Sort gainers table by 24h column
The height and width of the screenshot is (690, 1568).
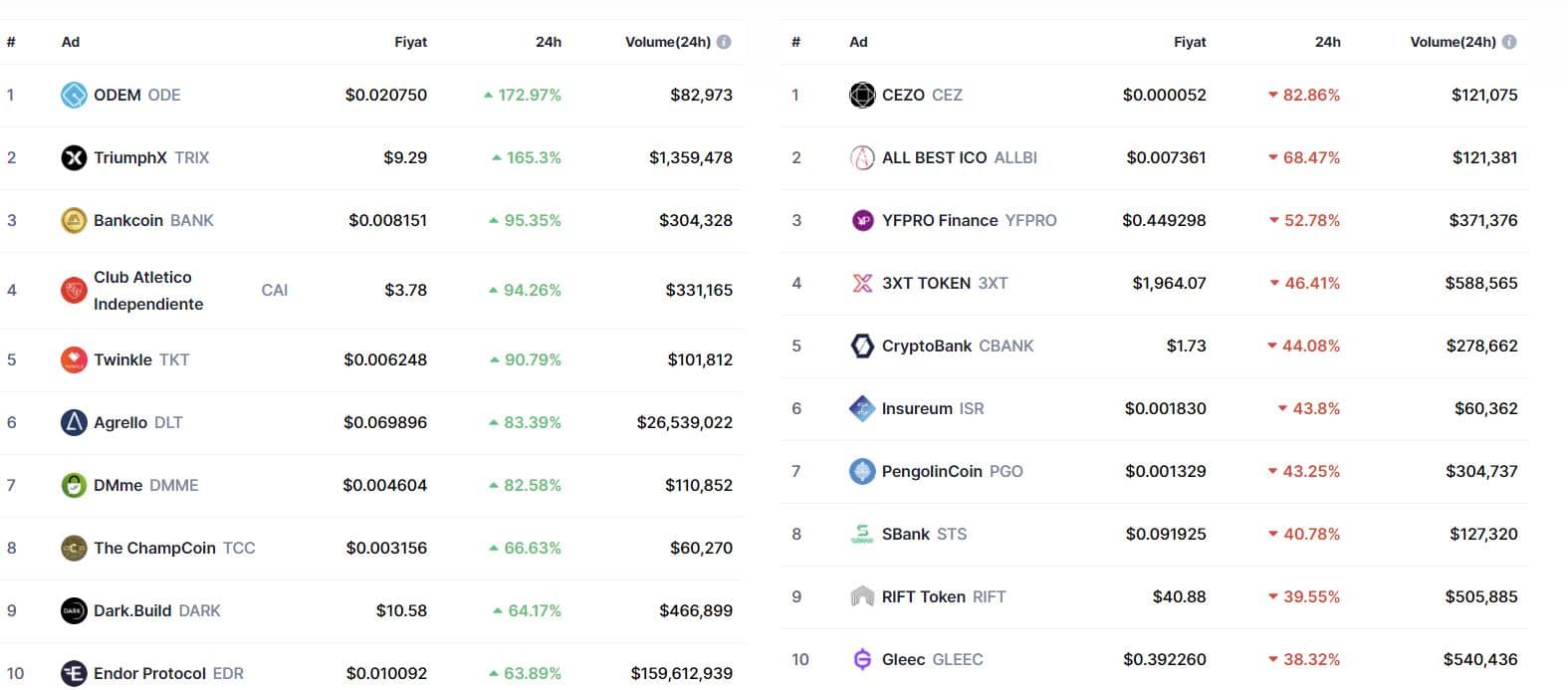(548, 42)
